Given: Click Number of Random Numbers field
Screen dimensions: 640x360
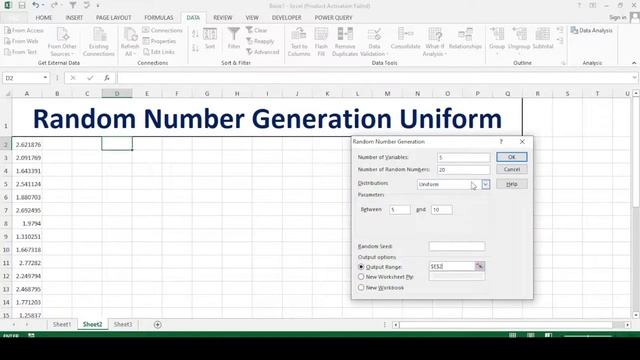Looking at the screenshot, I should click(463, 169).
